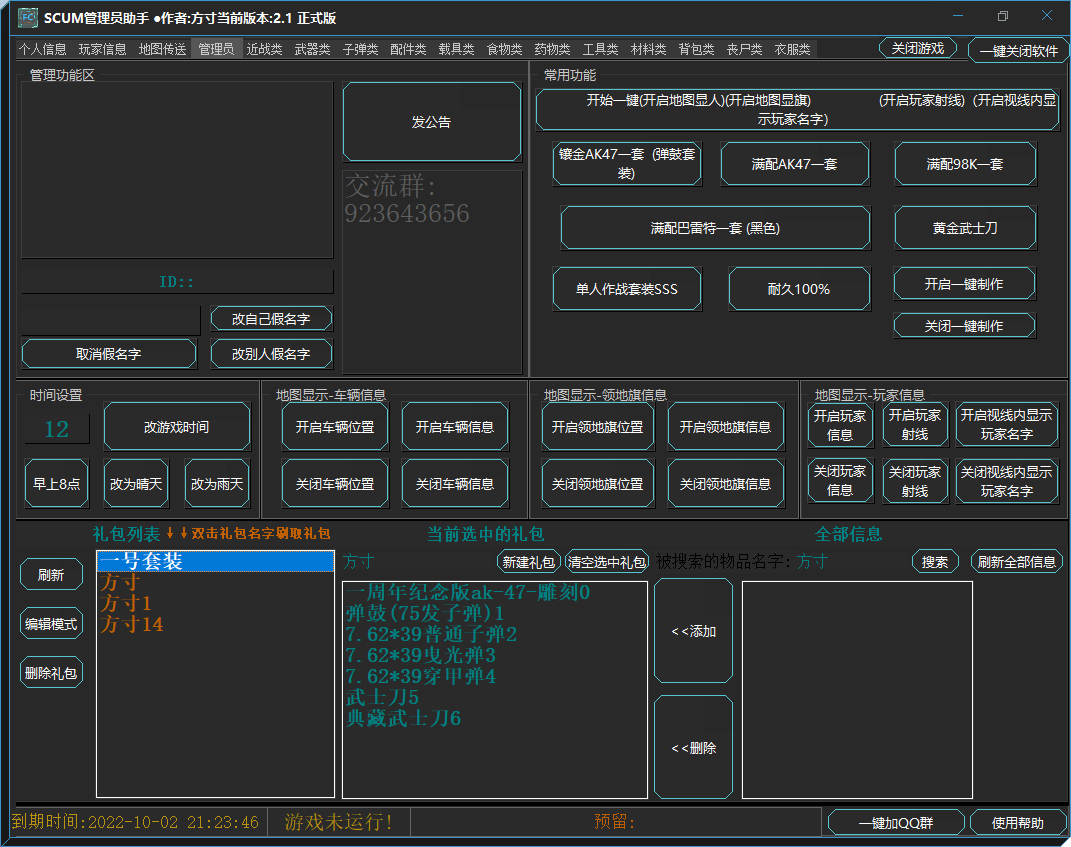1071x847 pixels.
Task: Click the 耐久100% button
Action: pos(799,289)
